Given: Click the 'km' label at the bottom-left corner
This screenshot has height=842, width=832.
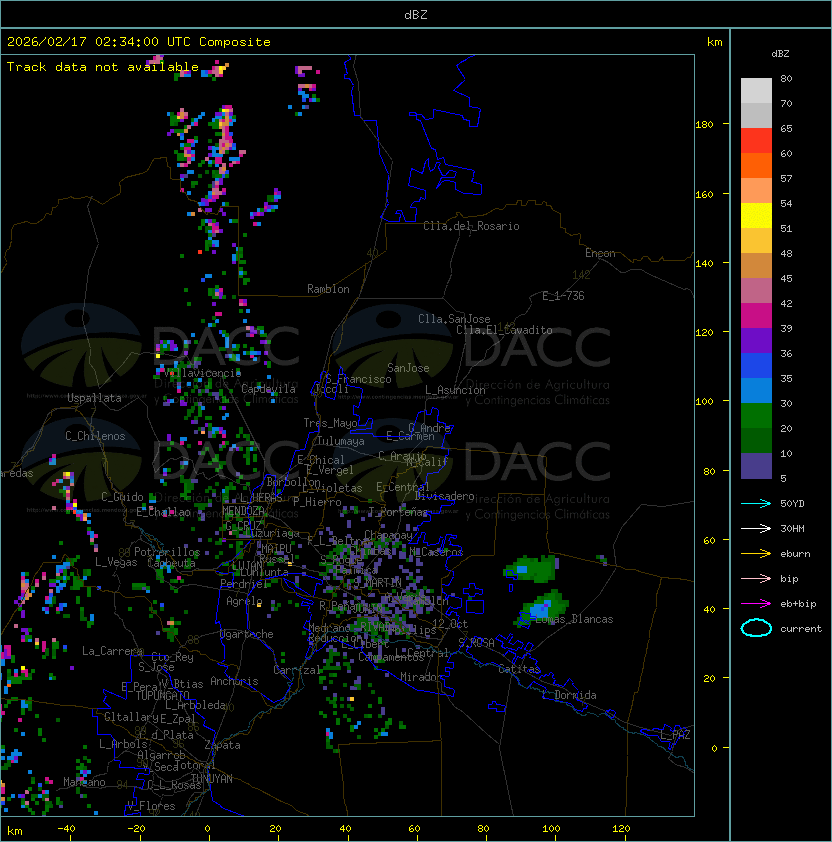Looking at the screenshot, I should click(15, 831).
